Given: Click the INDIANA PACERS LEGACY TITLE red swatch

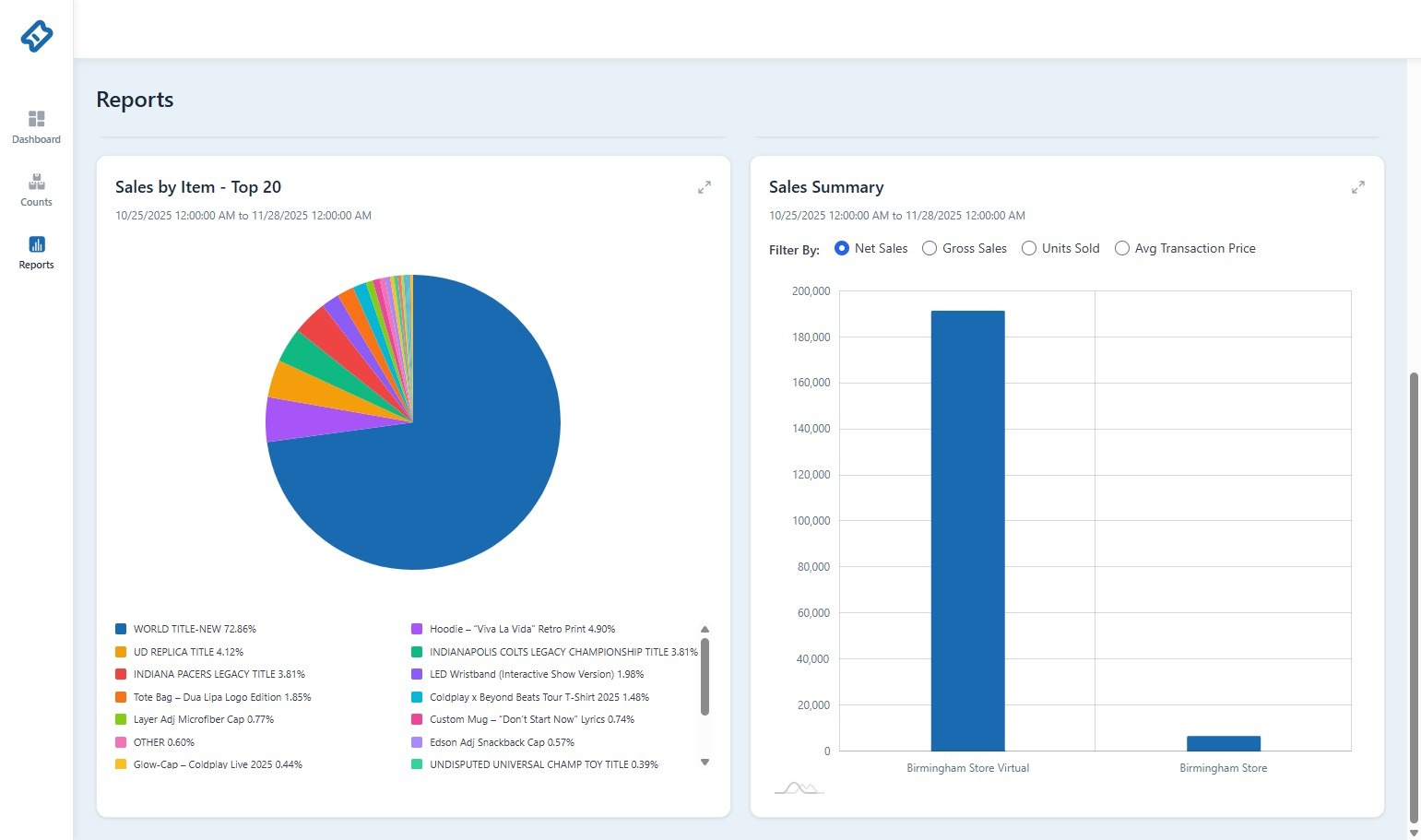Looking at the screenshot, I should pos(121,674).
